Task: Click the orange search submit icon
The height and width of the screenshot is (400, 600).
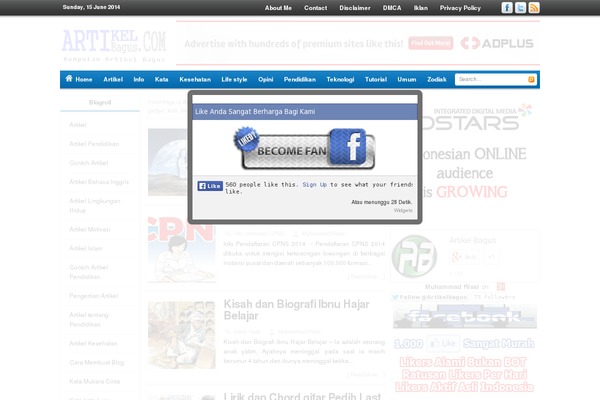Action: (x=531, y=79)
